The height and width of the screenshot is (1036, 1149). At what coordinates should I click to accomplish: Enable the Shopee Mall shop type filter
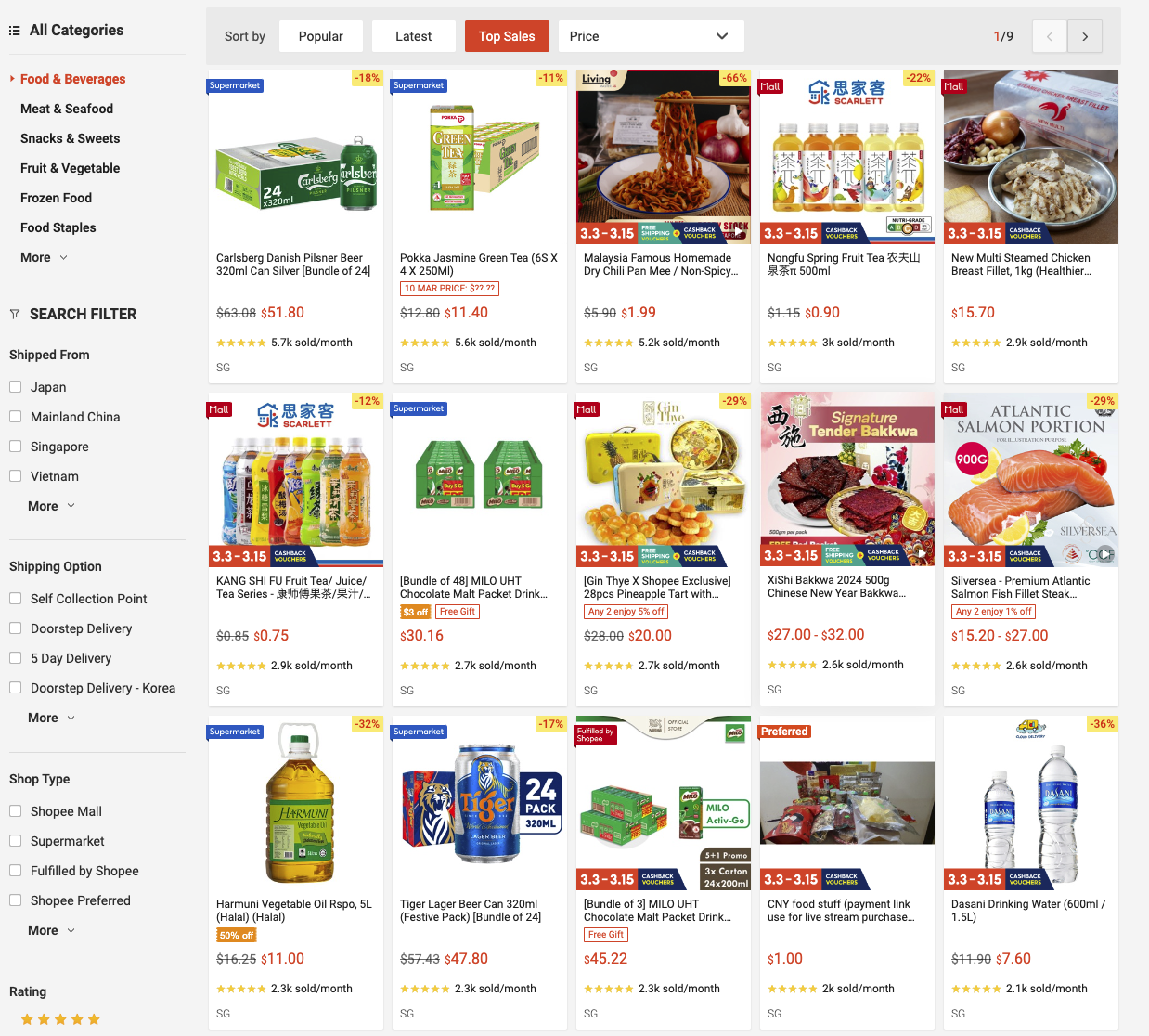click(16, 811)
